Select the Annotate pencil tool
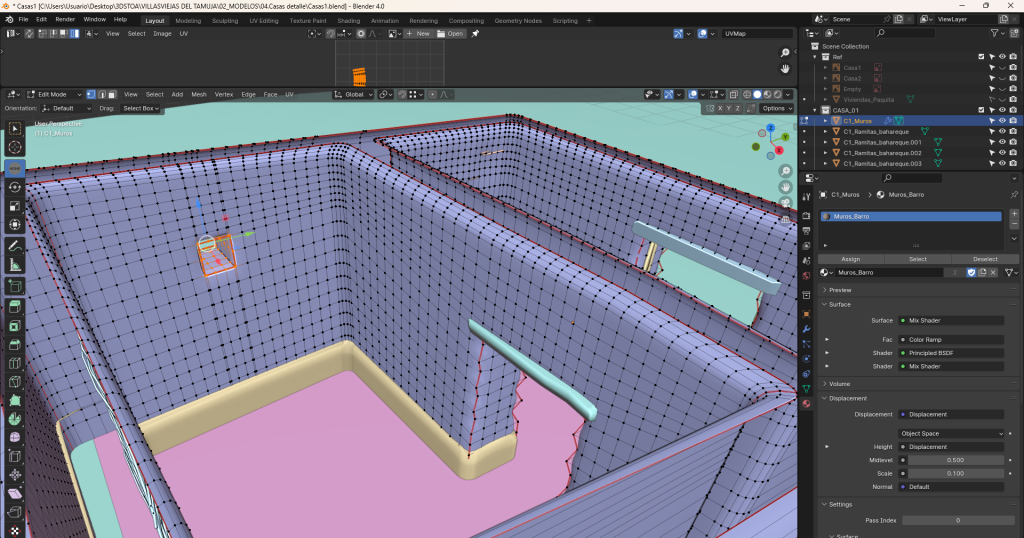 click(15, 245)
